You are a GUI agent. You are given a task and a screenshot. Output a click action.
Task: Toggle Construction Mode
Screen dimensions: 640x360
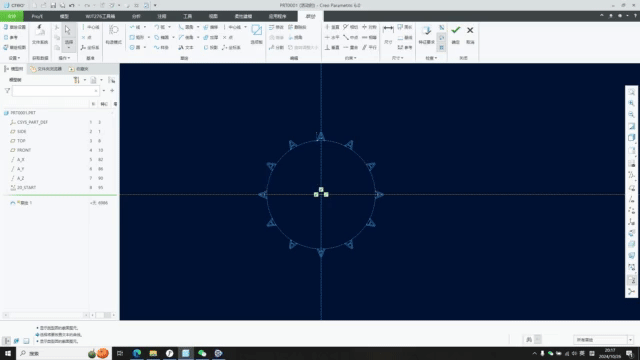113,34
